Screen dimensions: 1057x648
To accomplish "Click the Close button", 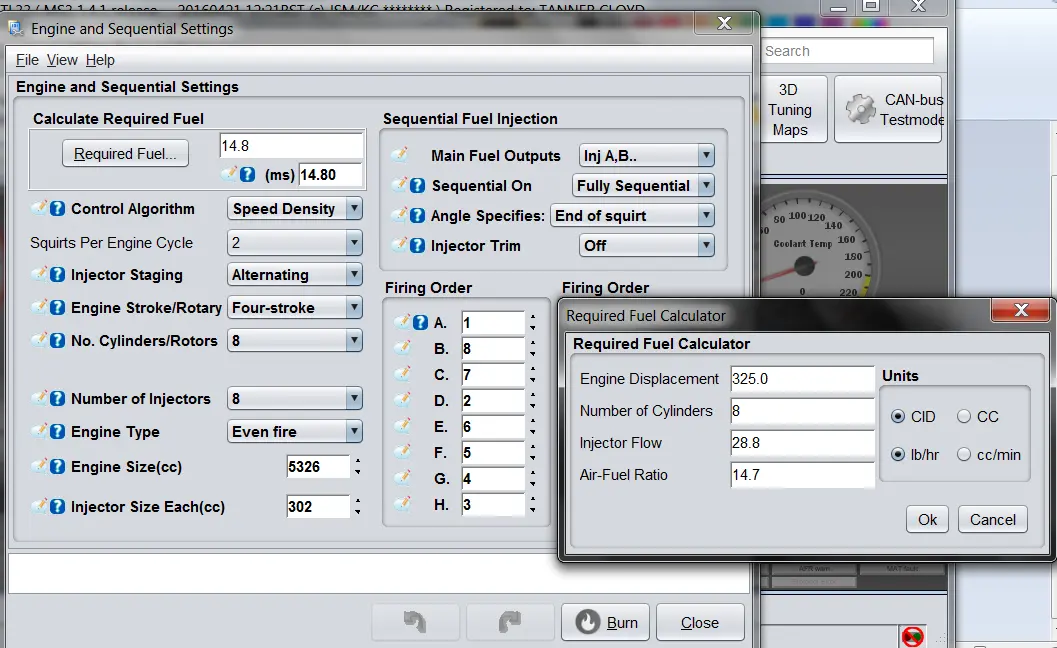I will click(x=700, y=622).
